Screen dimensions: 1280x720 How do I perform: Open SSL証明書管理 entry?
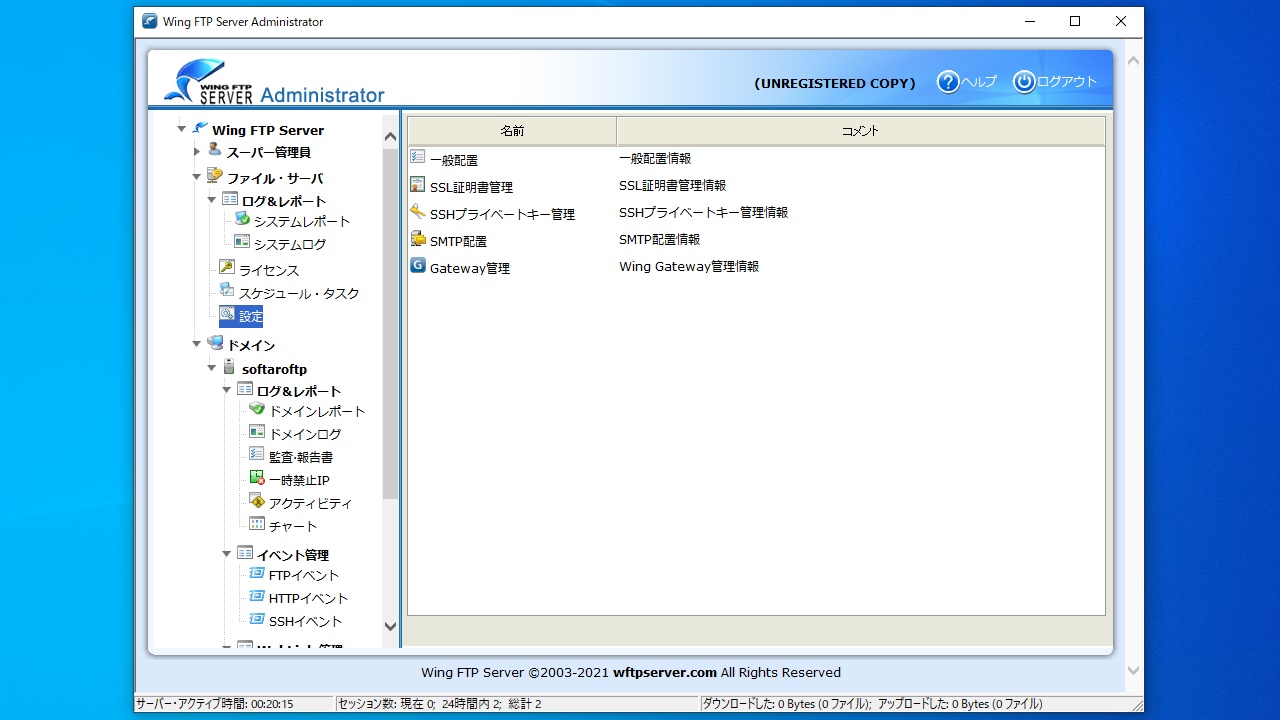point(471,187)
